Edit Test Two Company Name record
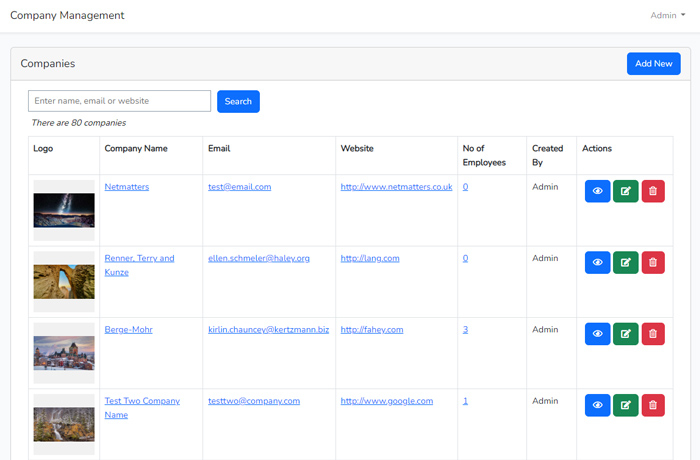Viewport: 700px width, 460px height. [625, 405]
